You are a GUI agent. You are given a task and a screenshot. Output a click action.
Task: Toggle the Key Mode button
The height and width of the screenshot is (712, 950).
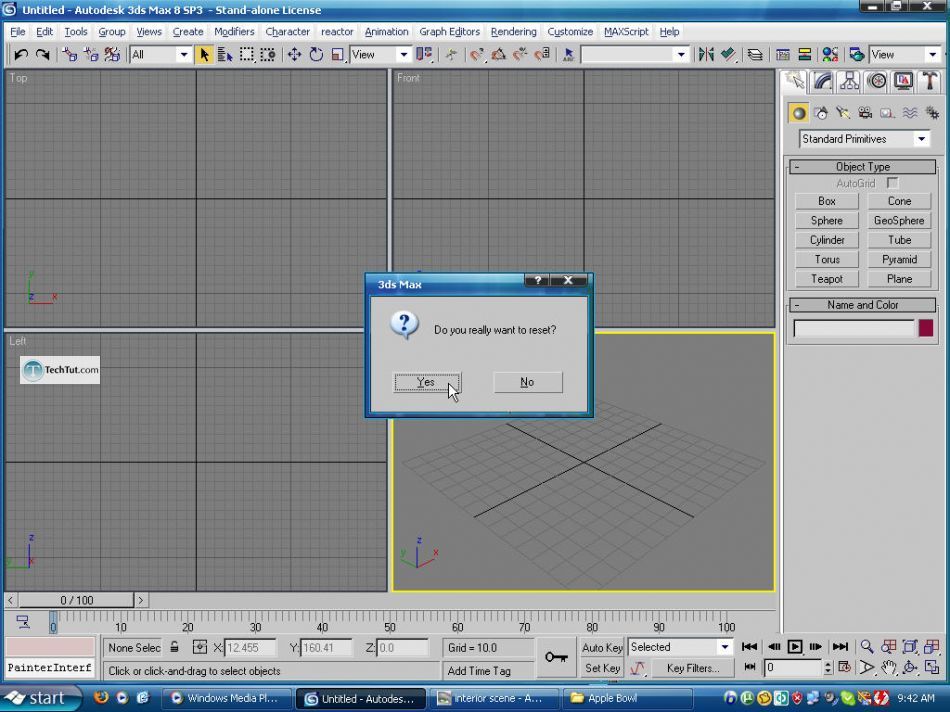749,667
